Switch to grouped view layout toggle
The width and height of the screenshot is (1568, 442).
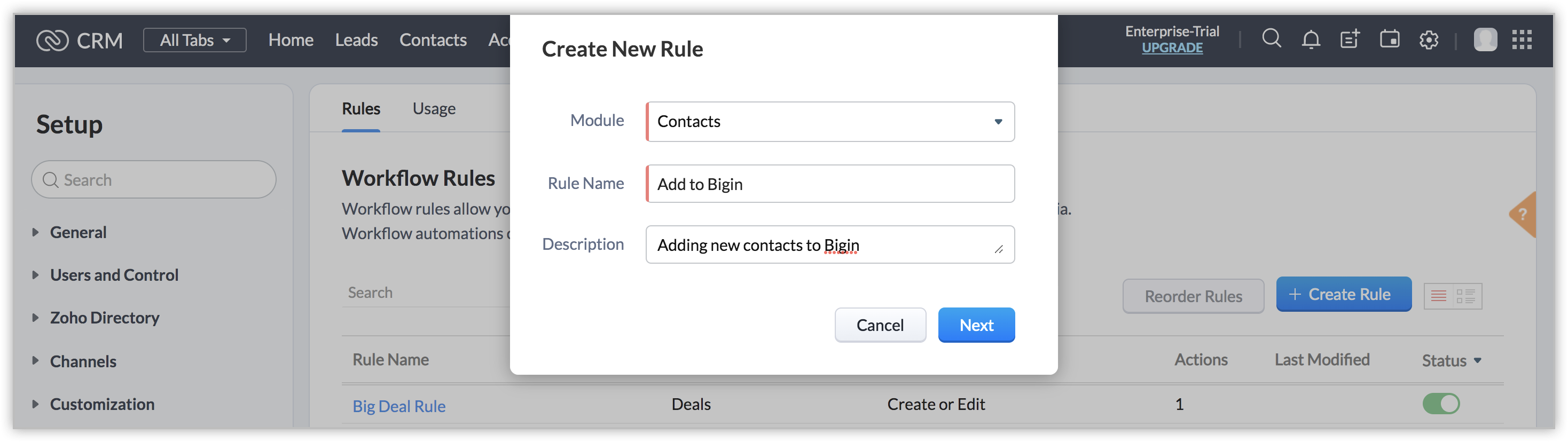coord(1466,296)
